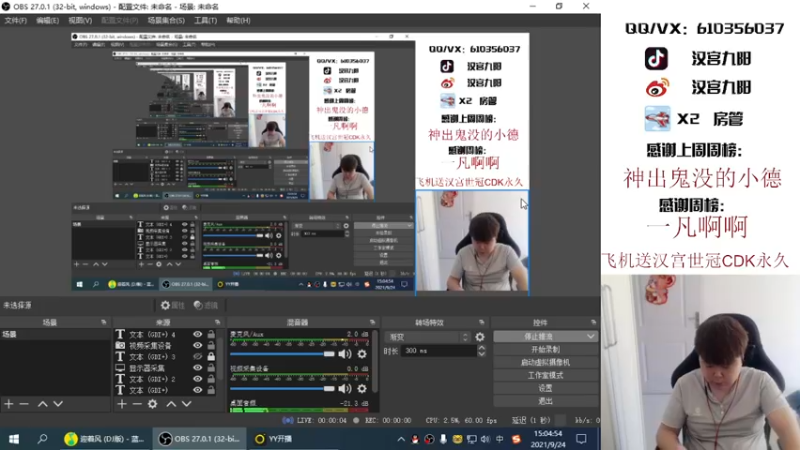This screenshot has height=450, width=800.
Task: Click the 工作室模式 button
Action: coord(545,375)
